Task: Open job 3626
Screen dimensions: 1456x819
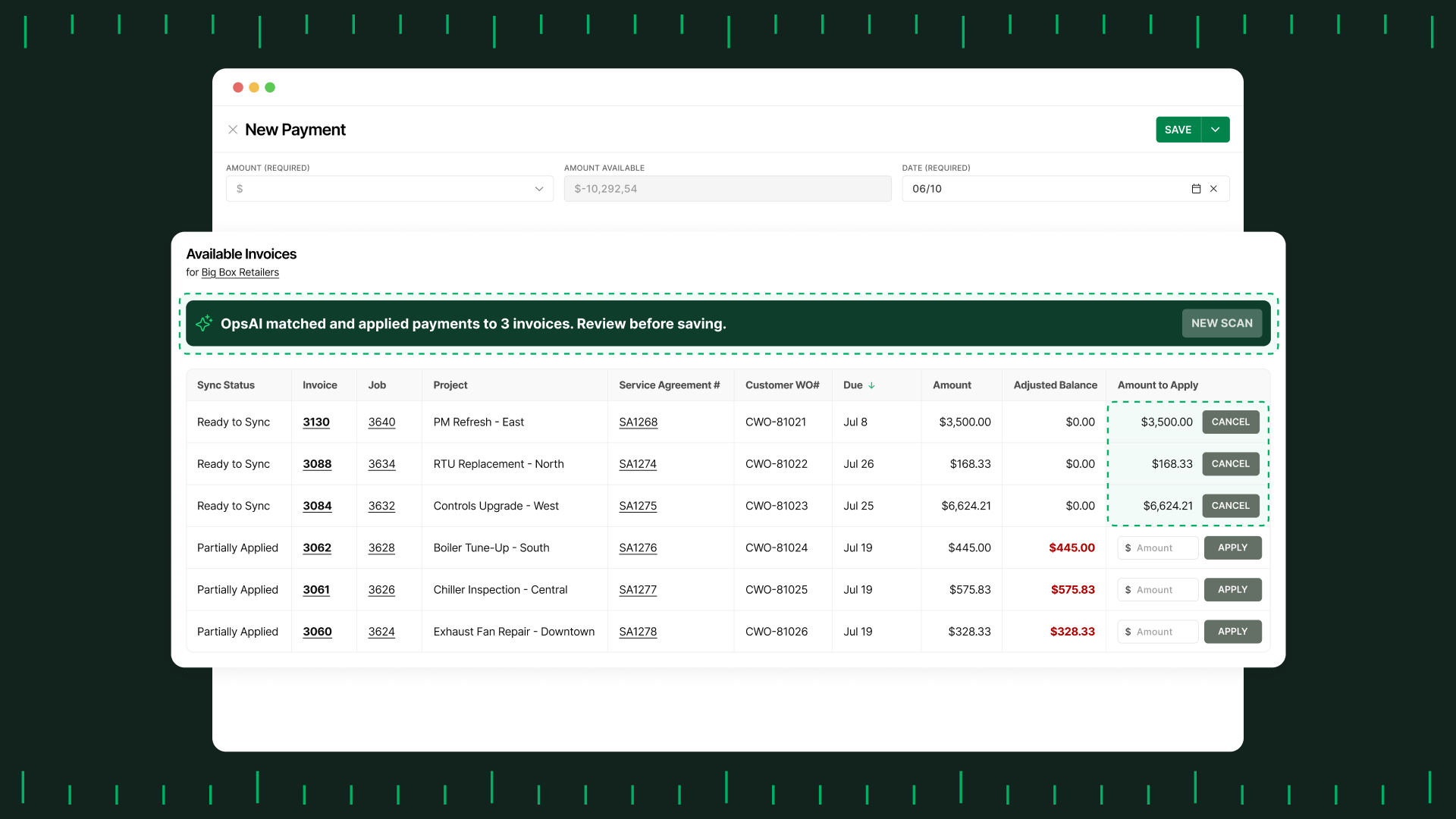Action: [381, 589]
